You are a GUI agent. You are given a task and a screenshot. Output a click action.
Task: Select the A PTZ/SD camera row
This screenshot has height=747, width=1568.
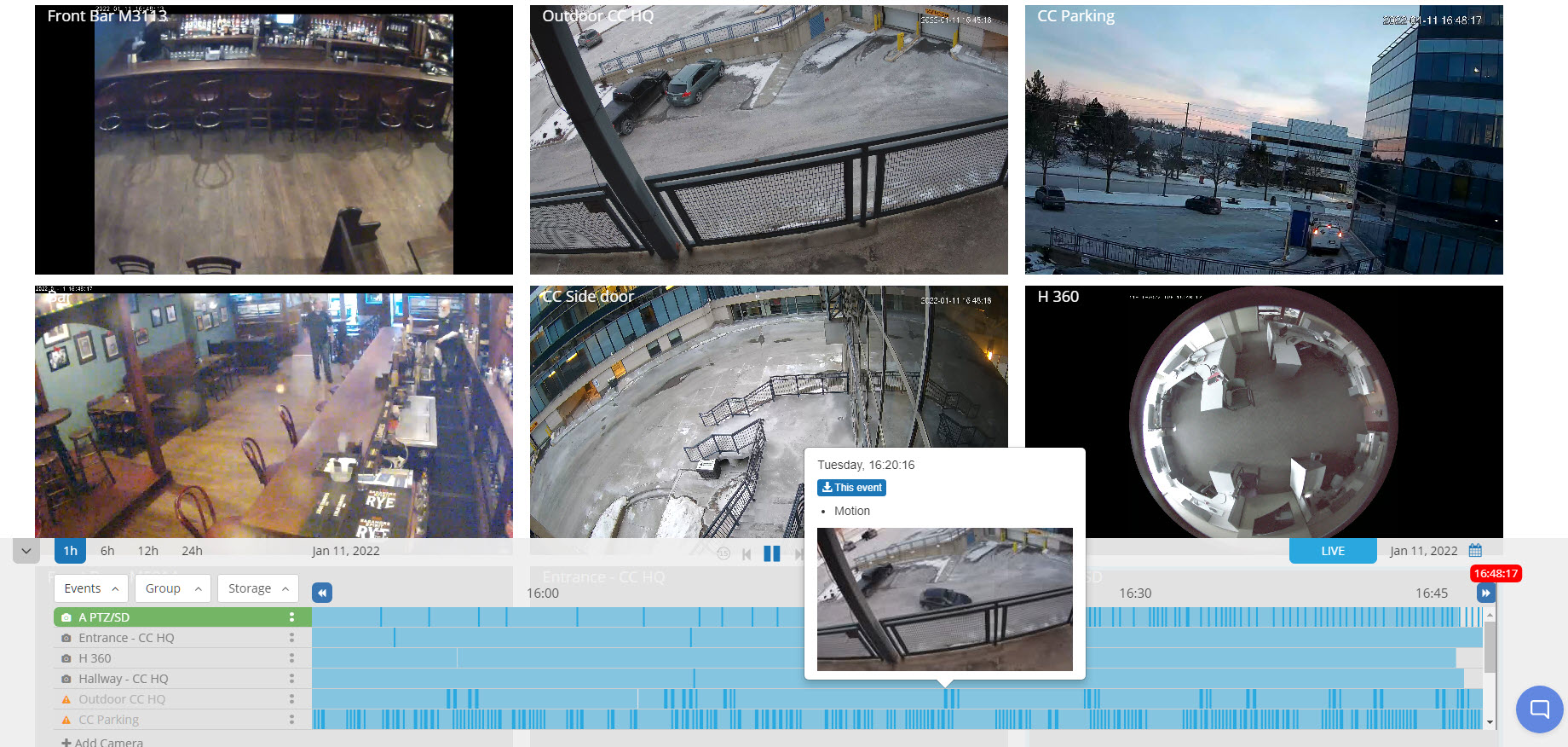click(182, 617)
